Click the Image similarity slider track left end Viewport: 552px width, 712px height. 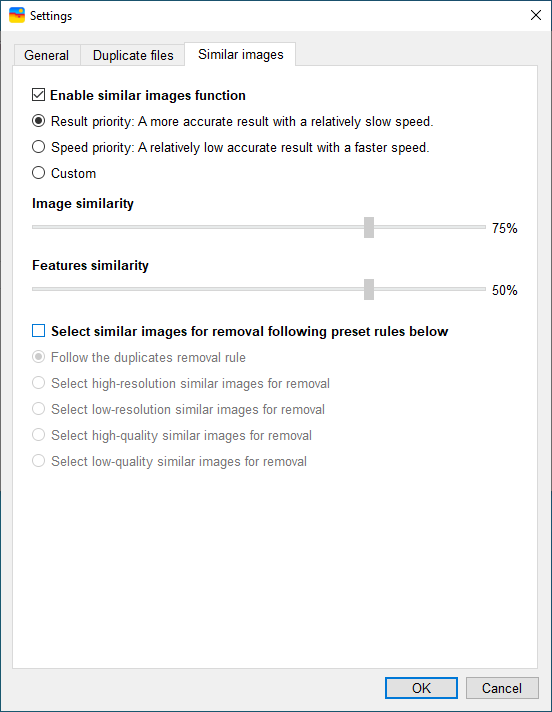pos(36,227)
